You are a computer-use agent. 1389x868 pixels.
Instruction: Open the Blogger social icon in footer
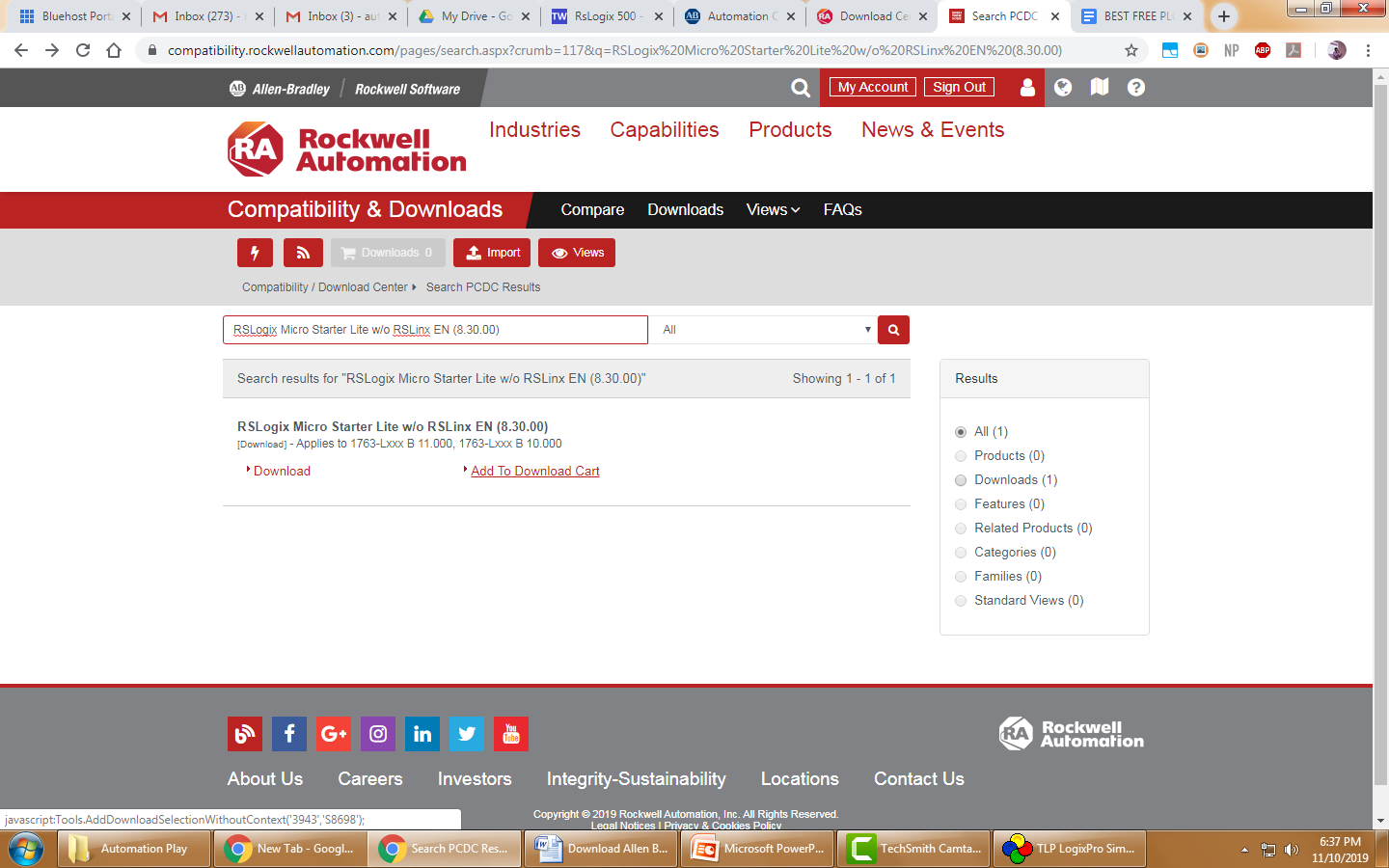245,734
